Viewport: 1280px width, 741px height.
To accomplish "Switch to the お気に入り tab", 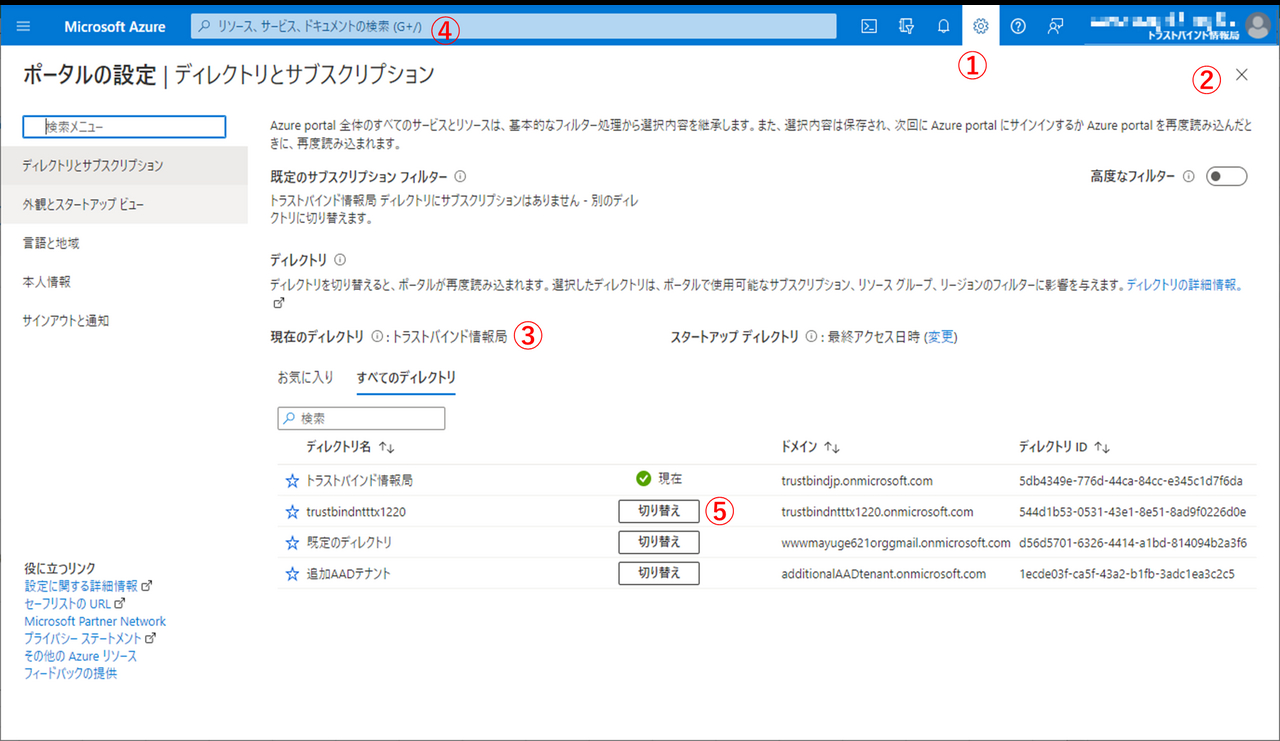I will (305, 377).
